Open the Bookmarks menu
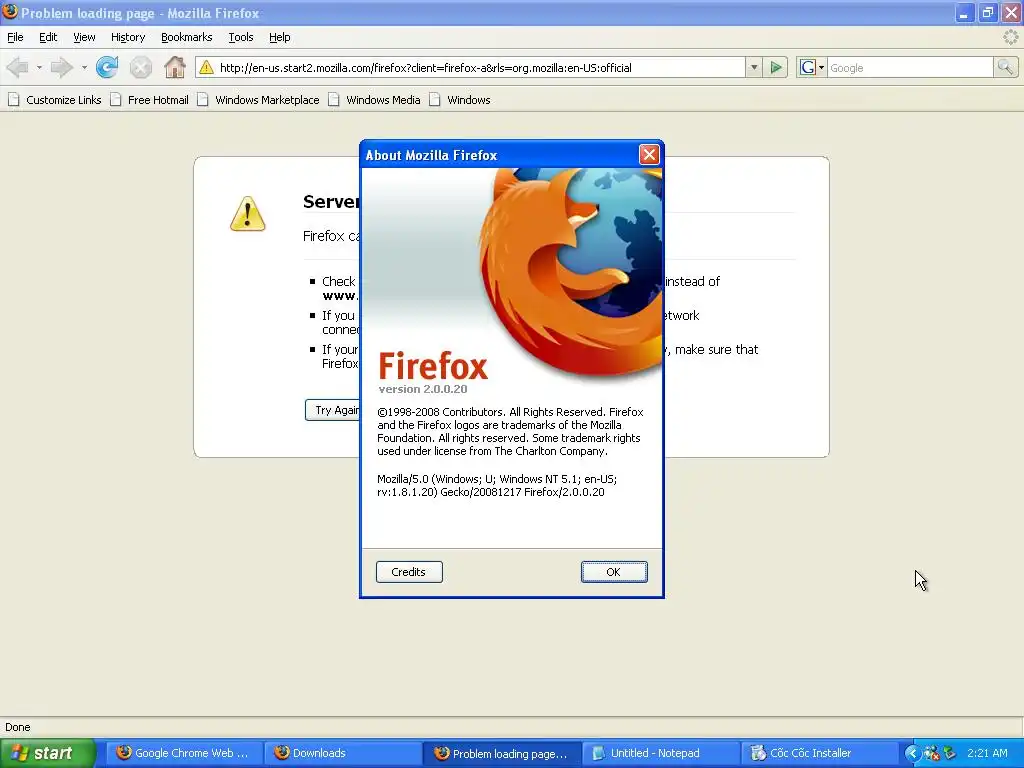The width and height of the screenshot is (1024, 768). pos(187,37)
